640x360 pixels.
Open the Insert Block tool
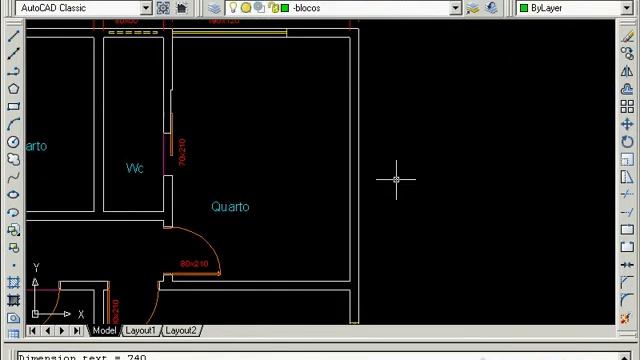tap(13, 230)
